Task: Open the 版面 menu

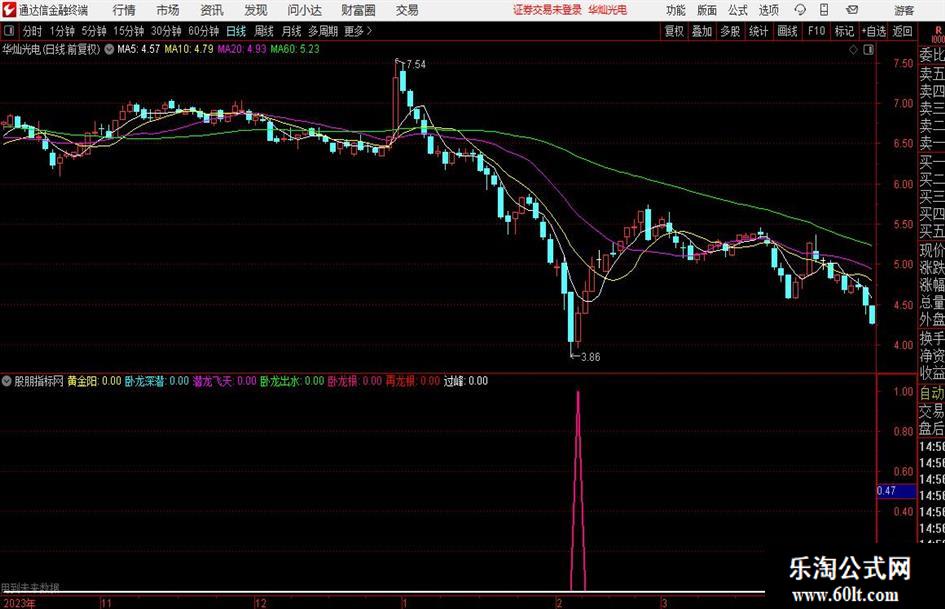Action: click(x=707, y=10)
